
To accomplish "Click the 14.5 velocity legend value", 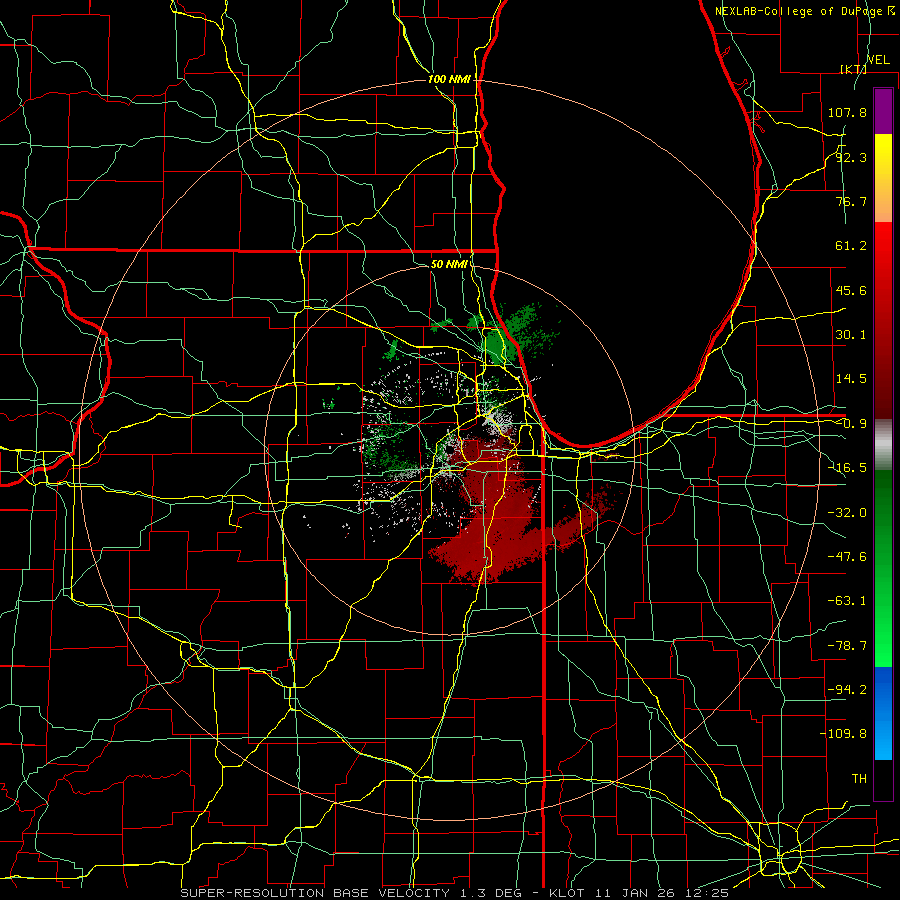I will [851, 379].
